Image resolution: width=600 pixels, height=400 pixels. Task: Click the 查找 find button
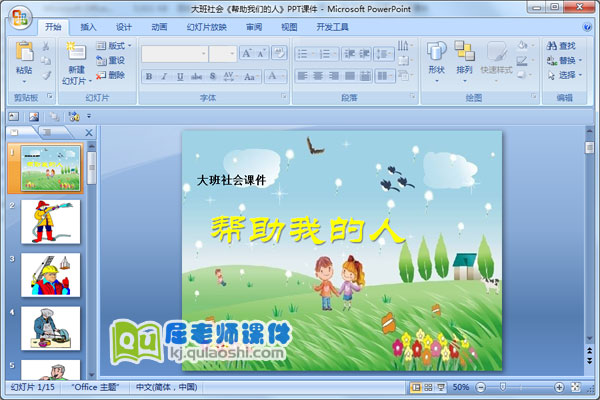click(x=561, y=46)
